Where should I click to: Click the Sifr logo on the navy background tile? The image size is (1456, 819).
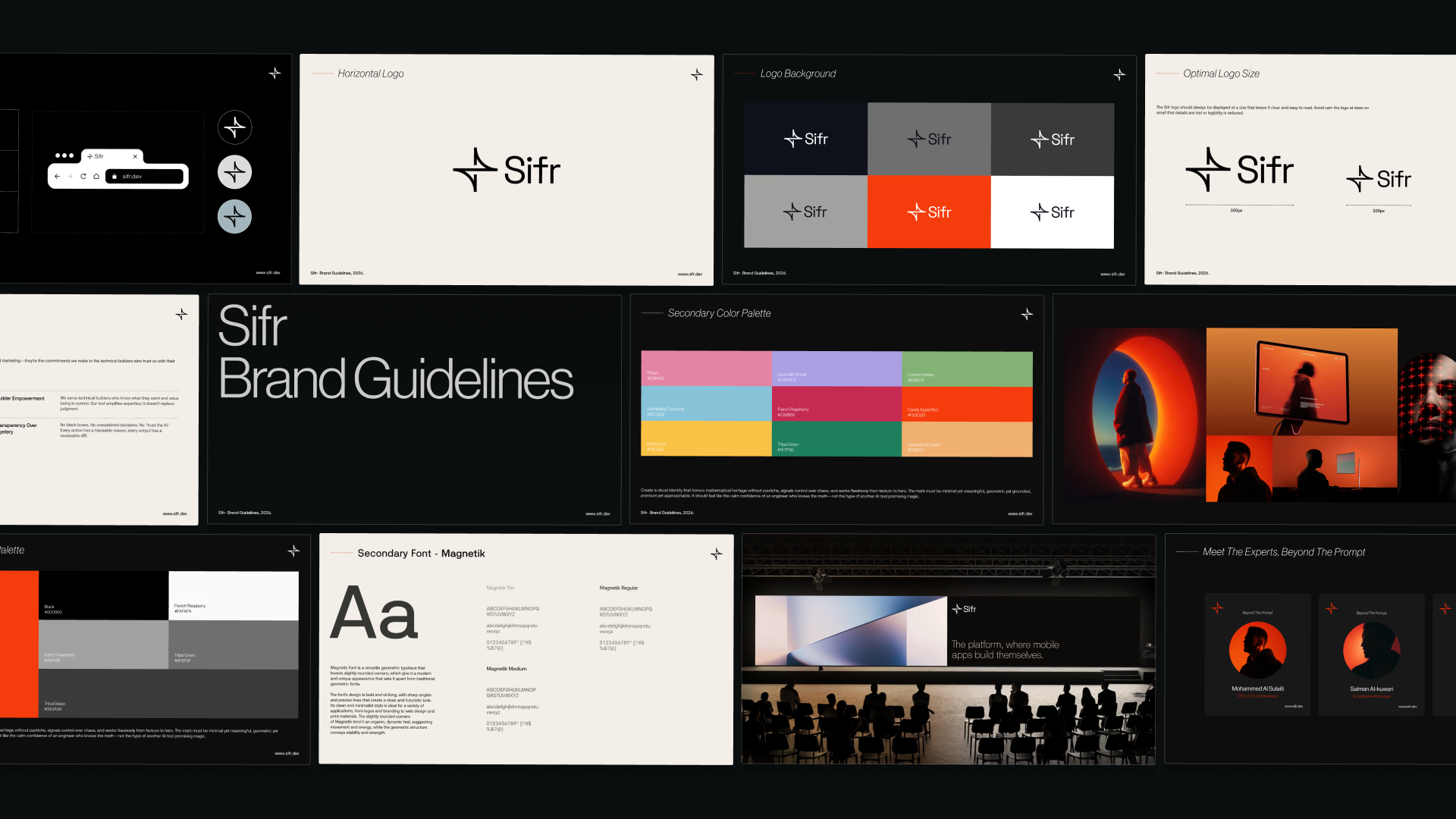(x=805, y=139)
